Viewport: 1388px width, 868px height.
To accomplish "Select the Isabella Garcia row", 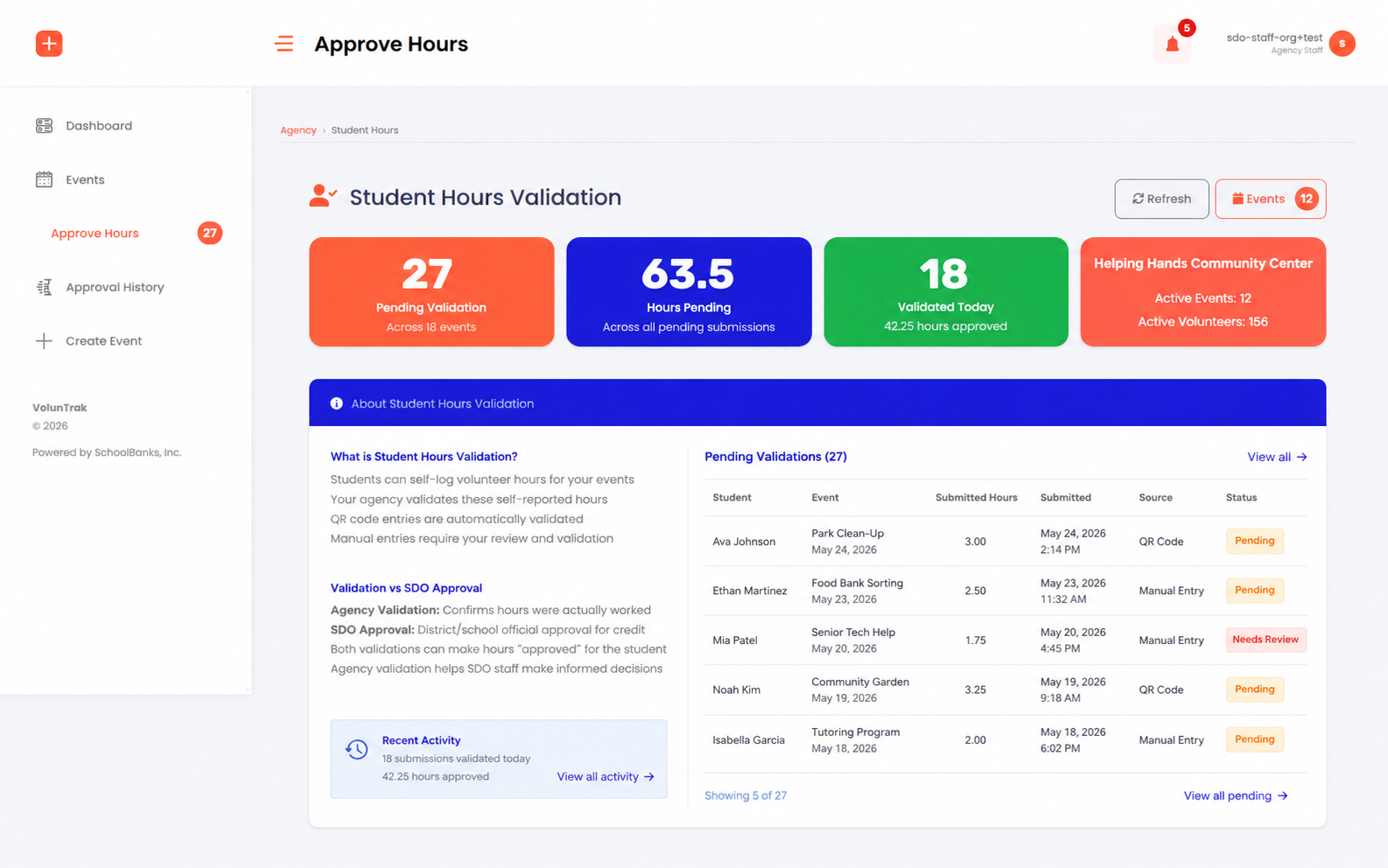I will 1006,739.
